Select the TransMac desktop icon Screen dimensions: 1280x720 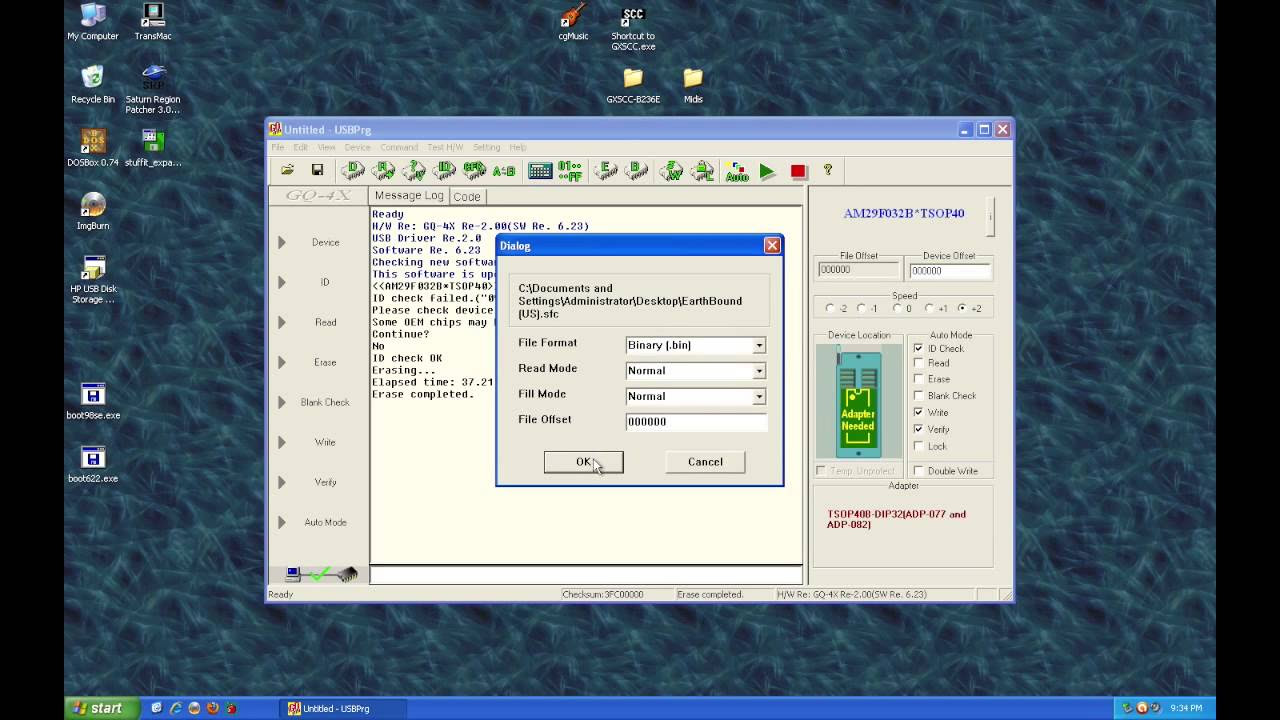point(153,22)
